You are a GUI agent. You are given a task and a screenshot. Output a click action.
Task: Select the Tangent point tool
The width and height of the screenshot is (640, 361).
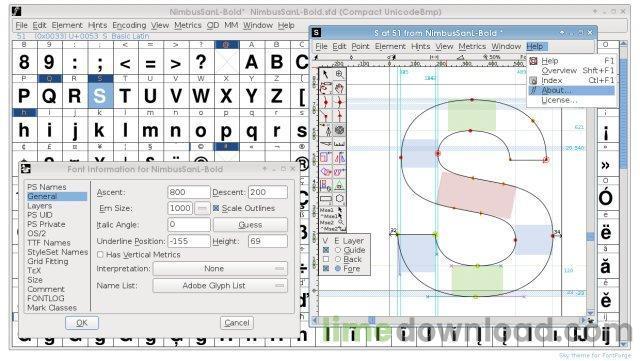(339, 116)
